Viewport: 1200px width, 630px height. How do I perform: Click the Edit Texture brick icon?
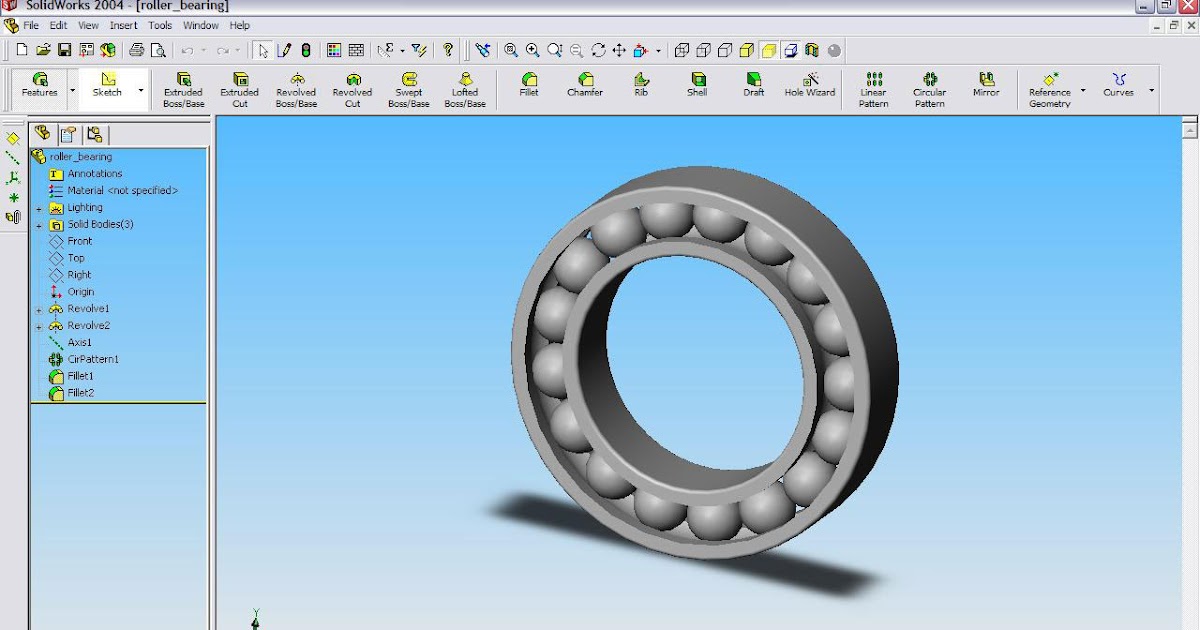pyautogui.click(x=356, y=49)
